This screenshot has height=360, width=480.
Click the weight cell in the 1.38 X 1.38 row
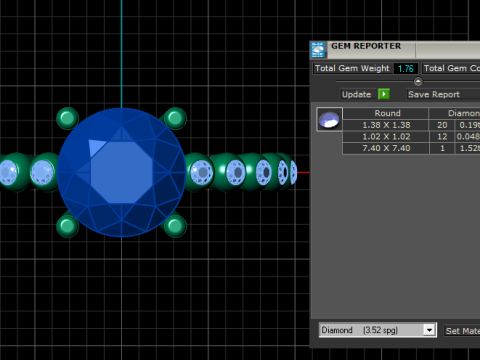468,125
